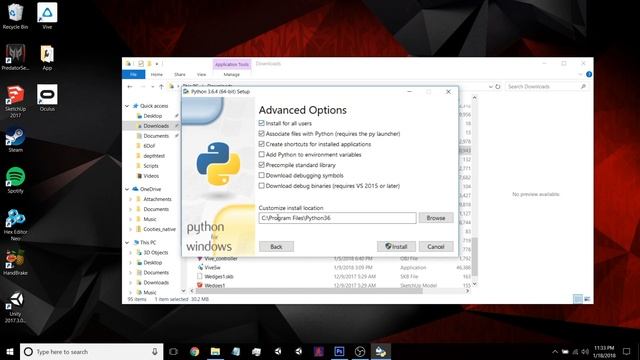Open the address bar history dropdown
The height and width of the screenshot is (360, 640).
(x=490, y=87)
